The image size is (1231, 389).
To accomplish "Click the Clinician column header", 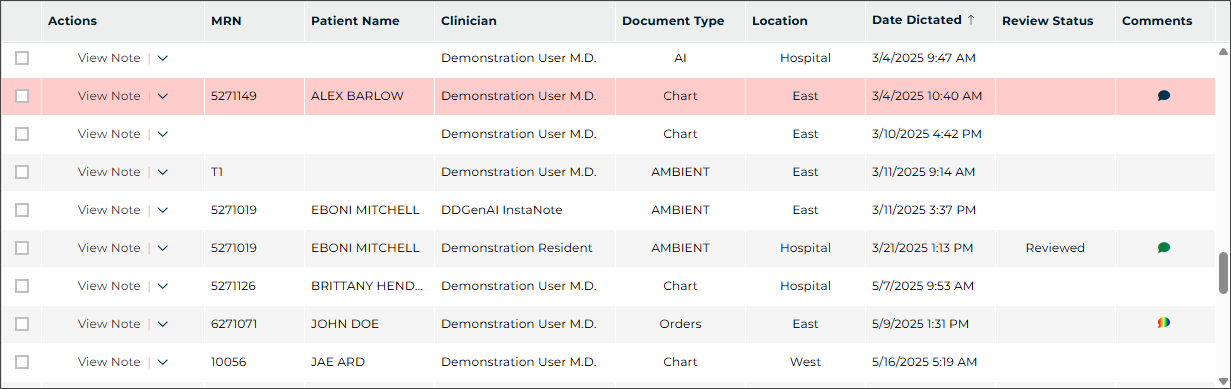I will click(x=469, y=21).
